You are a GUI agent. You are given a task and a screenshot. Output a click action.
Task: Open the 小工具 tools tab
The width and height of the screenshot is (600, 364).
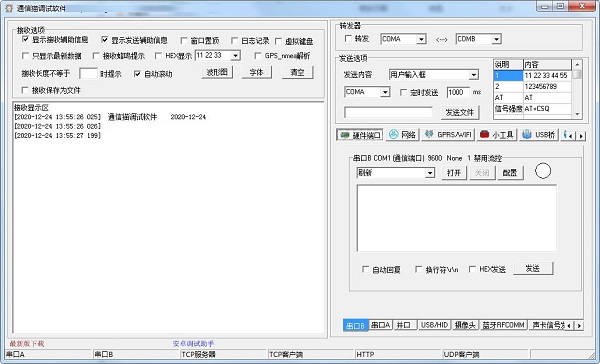[x=497, y=135]
